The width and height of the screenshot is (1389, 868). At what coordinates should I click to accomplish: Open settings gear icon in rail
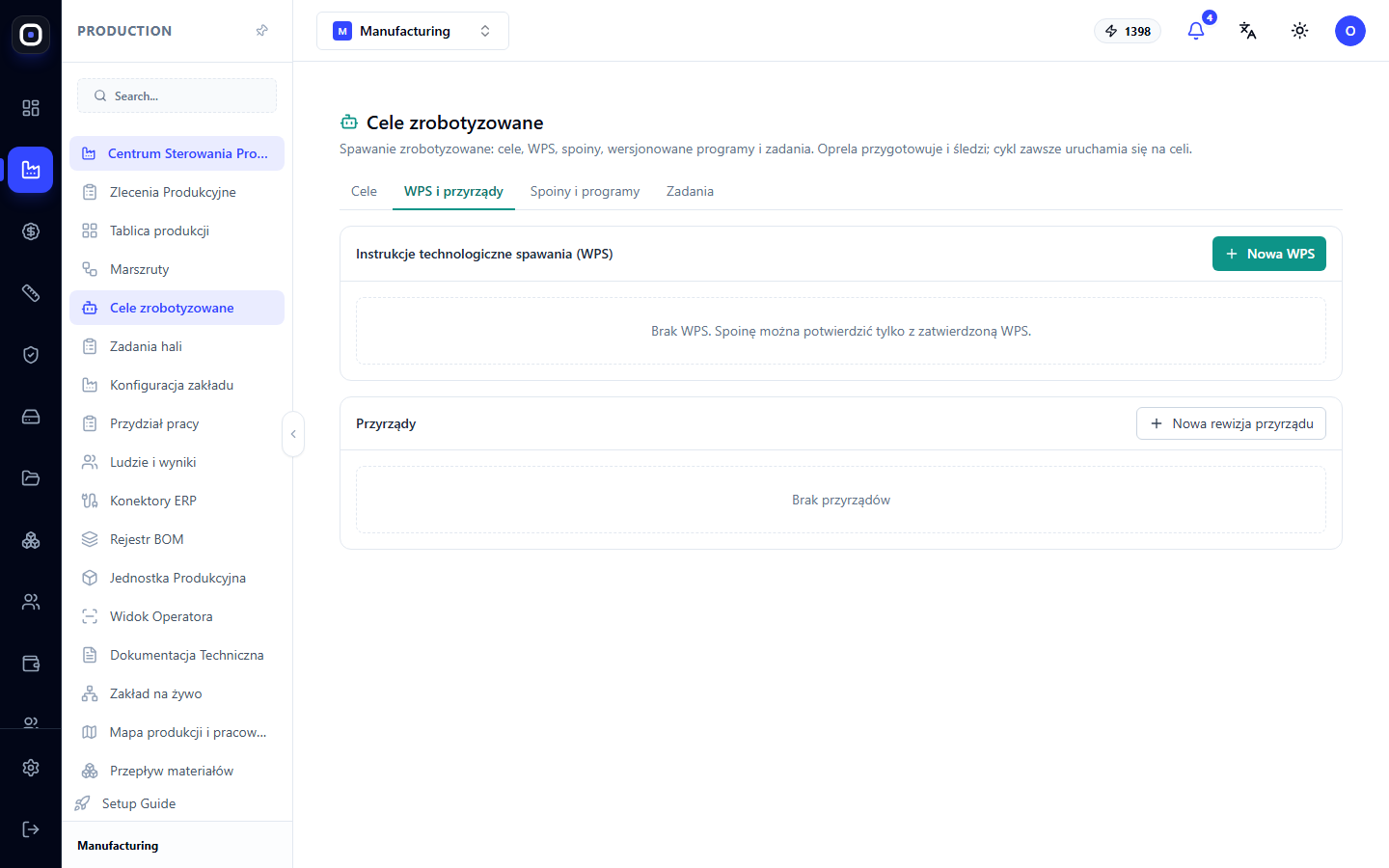(x=31, y=768)
